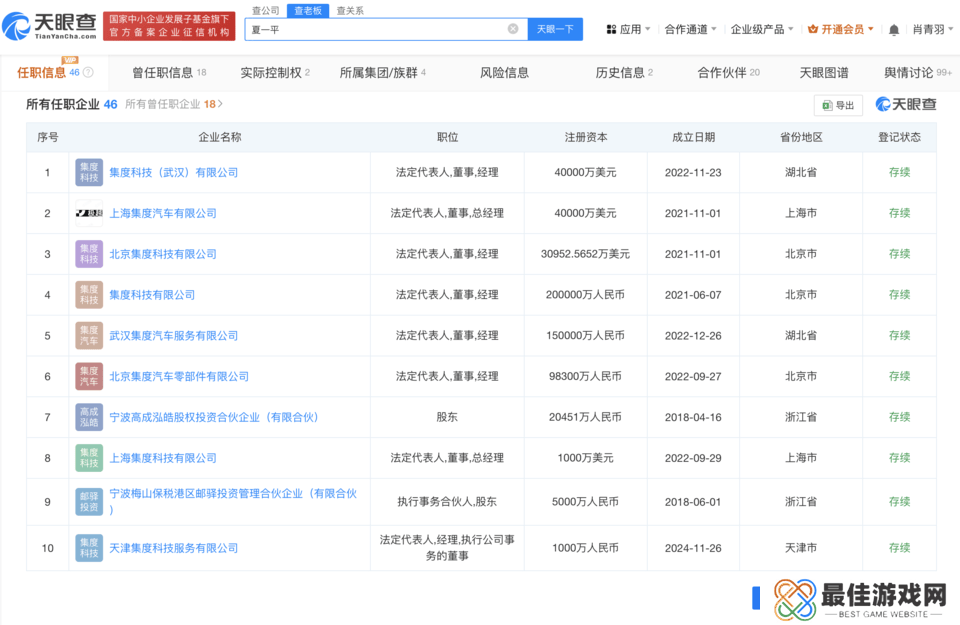Click the help icon beside 任职信息 tab
This screenshot has height=625, width=960.
coord(88,73)
